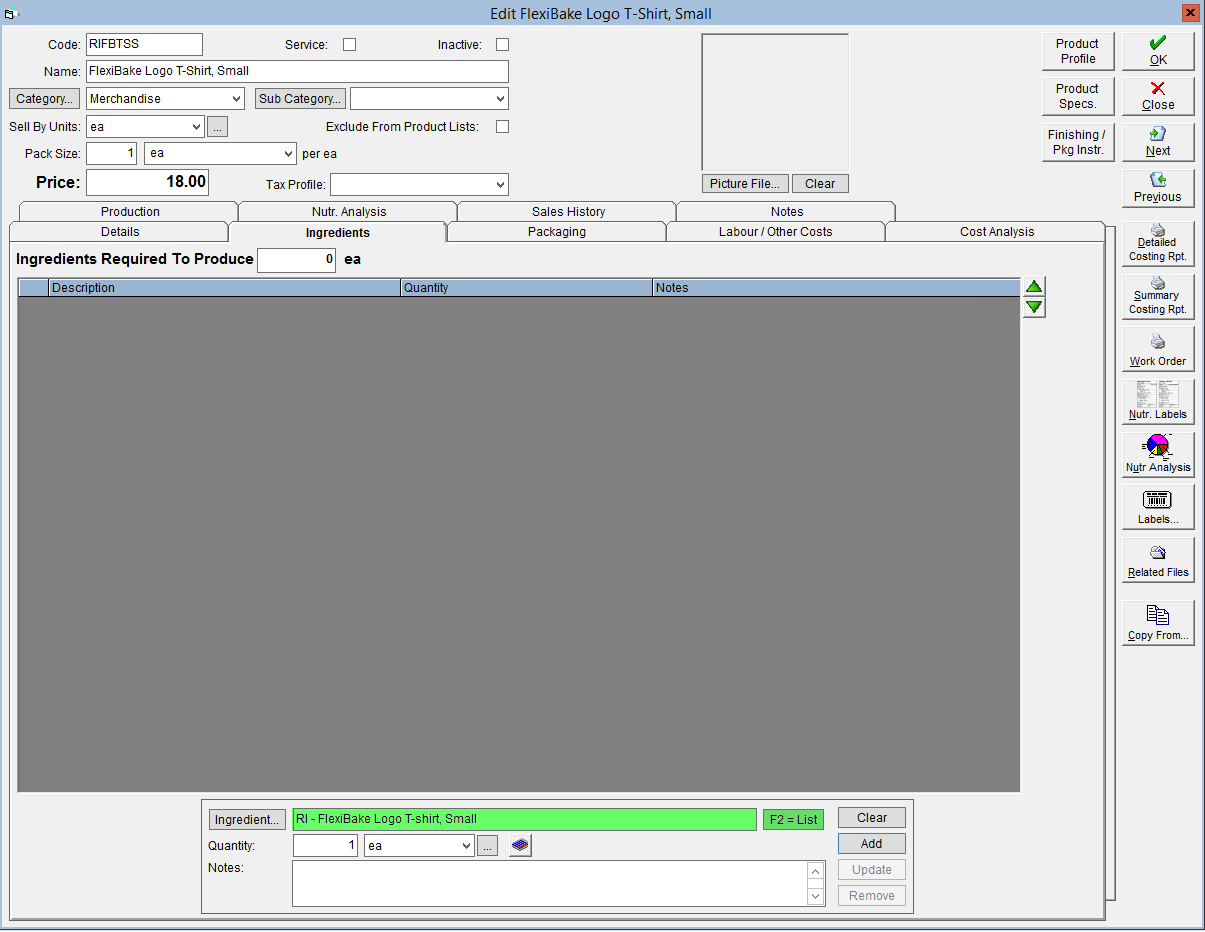This screenshot has width=1205, height=932.
Task: Open Nutr. Labels
Action: coord(1158,402)
